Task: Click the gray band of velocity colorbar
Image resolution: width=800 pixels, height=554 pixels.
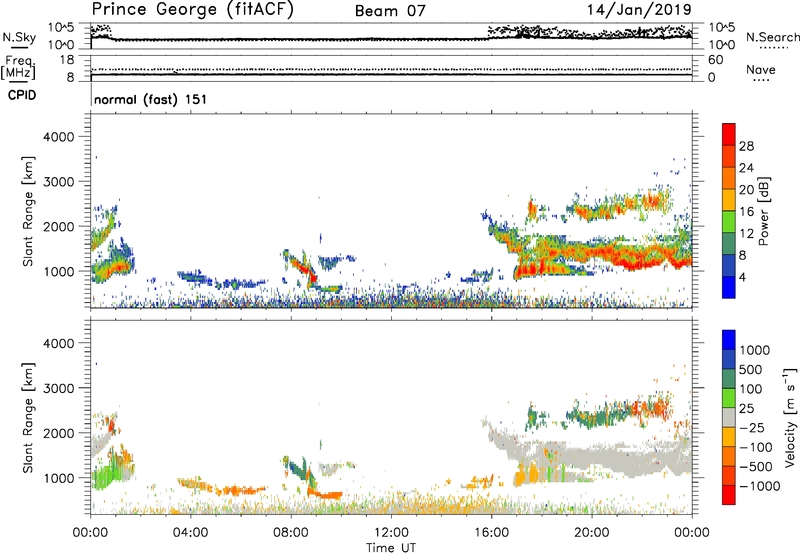Action: pyautogui.click(x=729, y=417)
